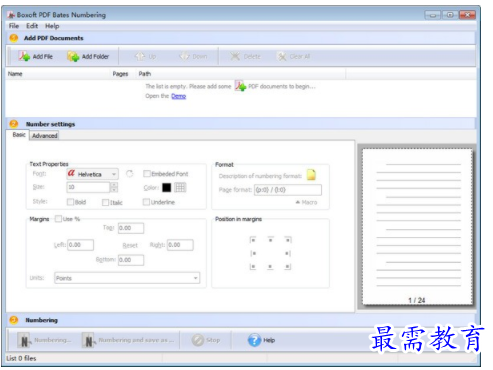The image size is (493, 370).
Task: Open the Help menu
Action: pyautogui.click(x=52, y=26)
